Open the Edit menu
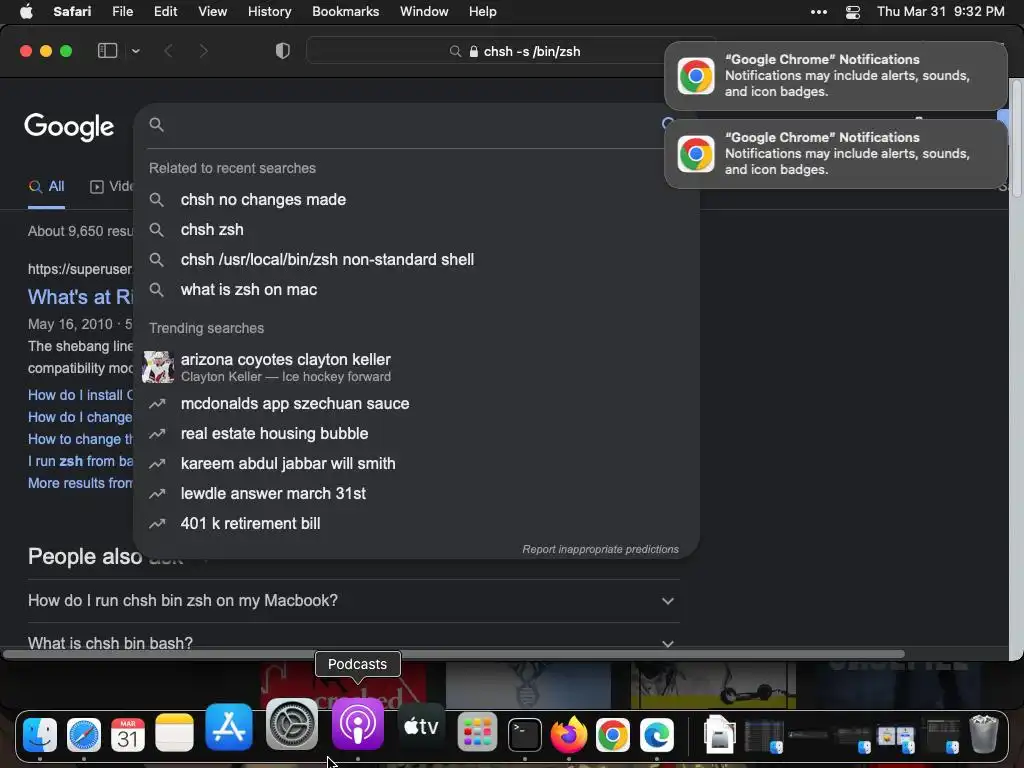Viewport: 1024px width, 768px height. click(x=165, y=12)
